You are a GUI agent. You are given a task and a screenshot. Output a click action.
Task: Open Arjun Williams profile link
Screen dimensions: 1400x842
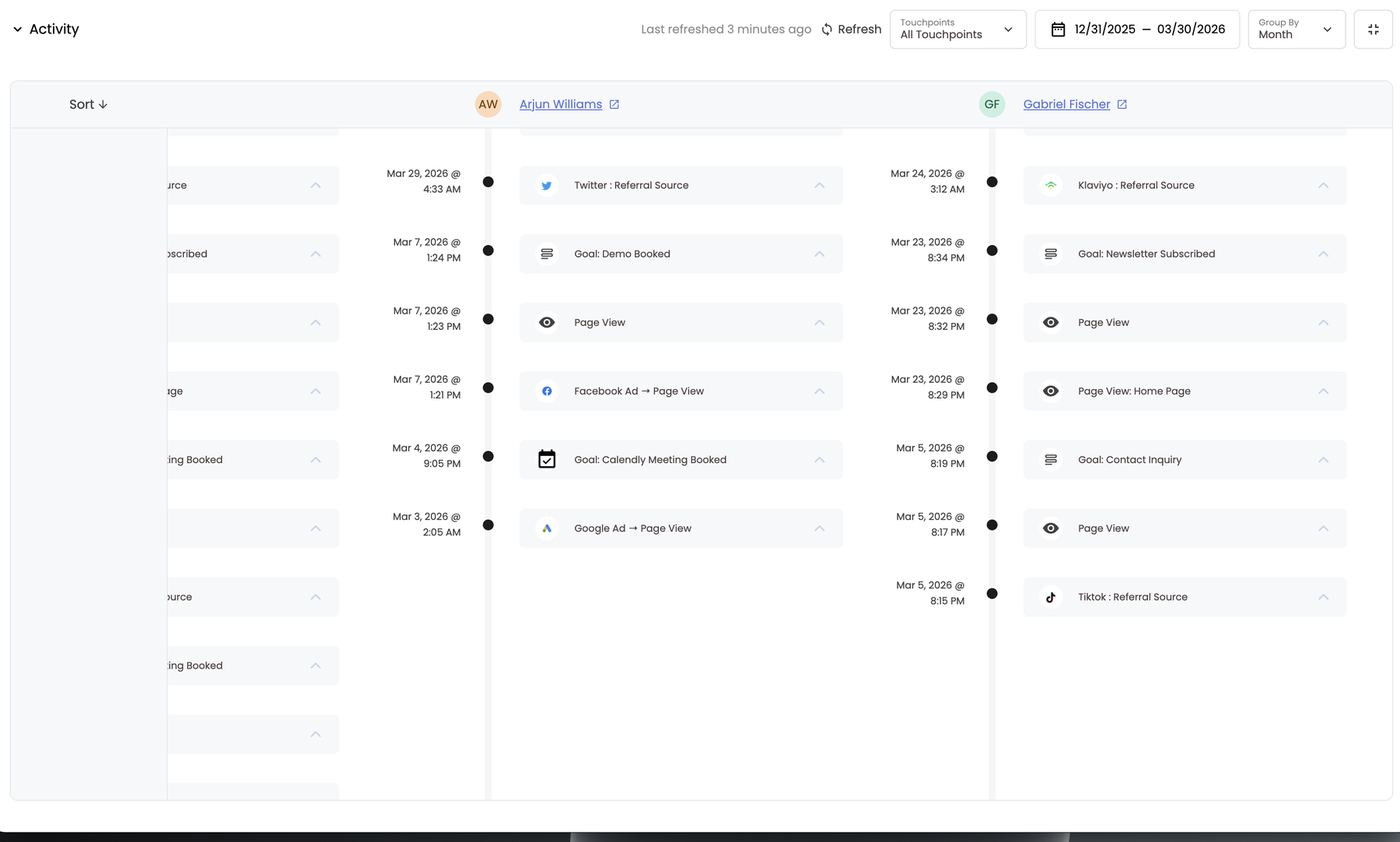pos(560,104)
